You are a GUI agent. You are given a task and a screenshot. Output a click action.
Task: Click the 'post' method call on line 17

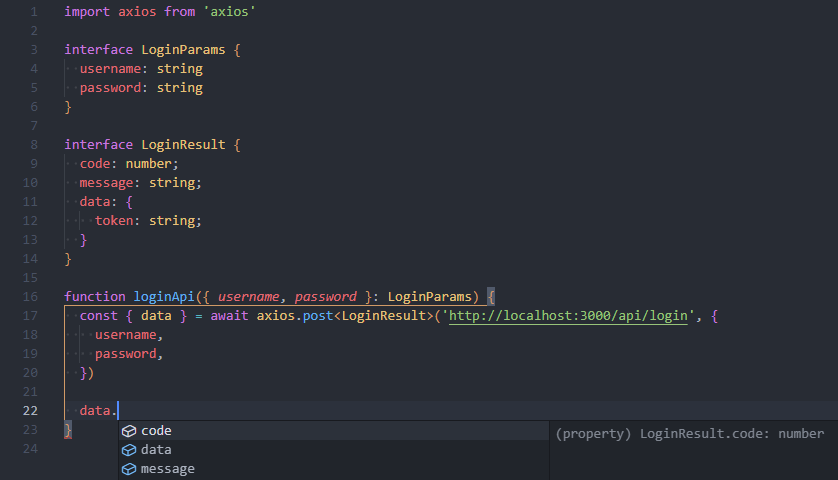pos(318,316)
